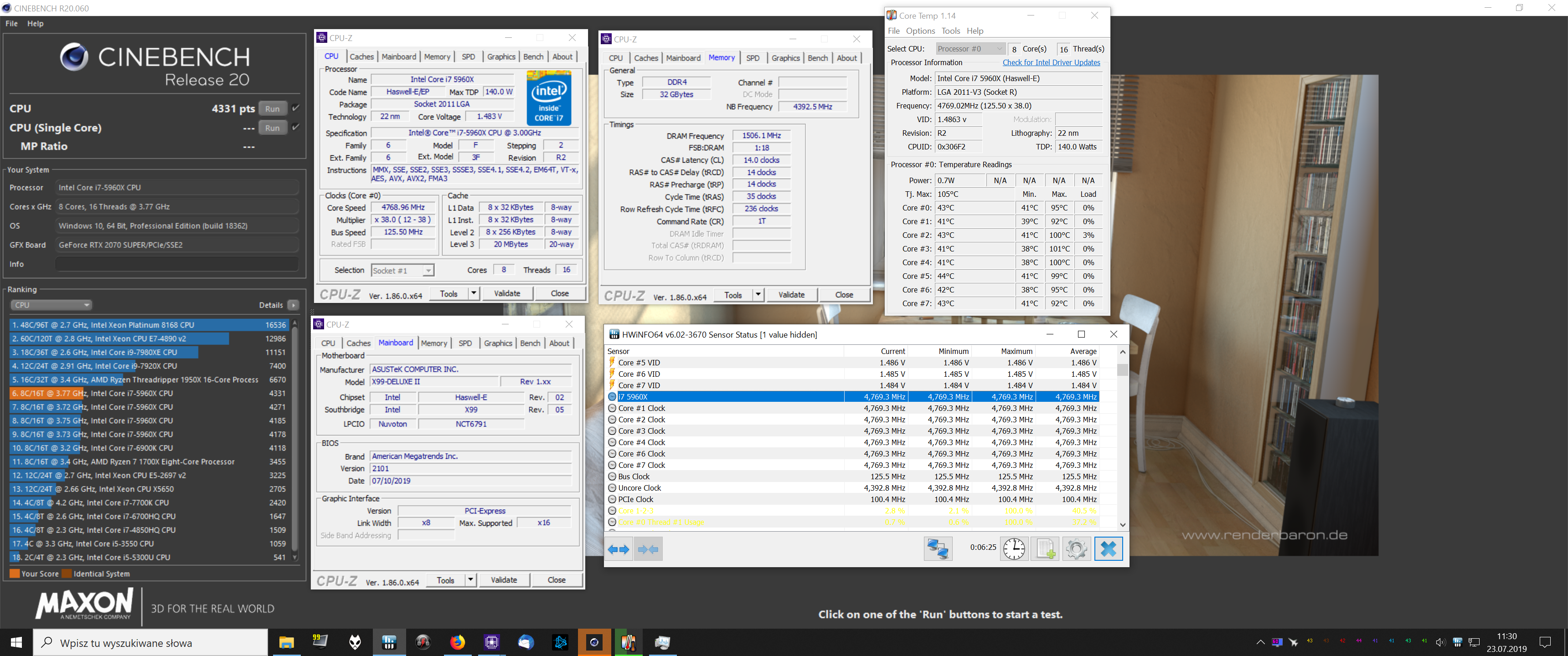The image size is (1568, 656).
Task: Toggle the CPU (Single Core) test checkmark
Action: pyautogui.click(x=296, y=127)
